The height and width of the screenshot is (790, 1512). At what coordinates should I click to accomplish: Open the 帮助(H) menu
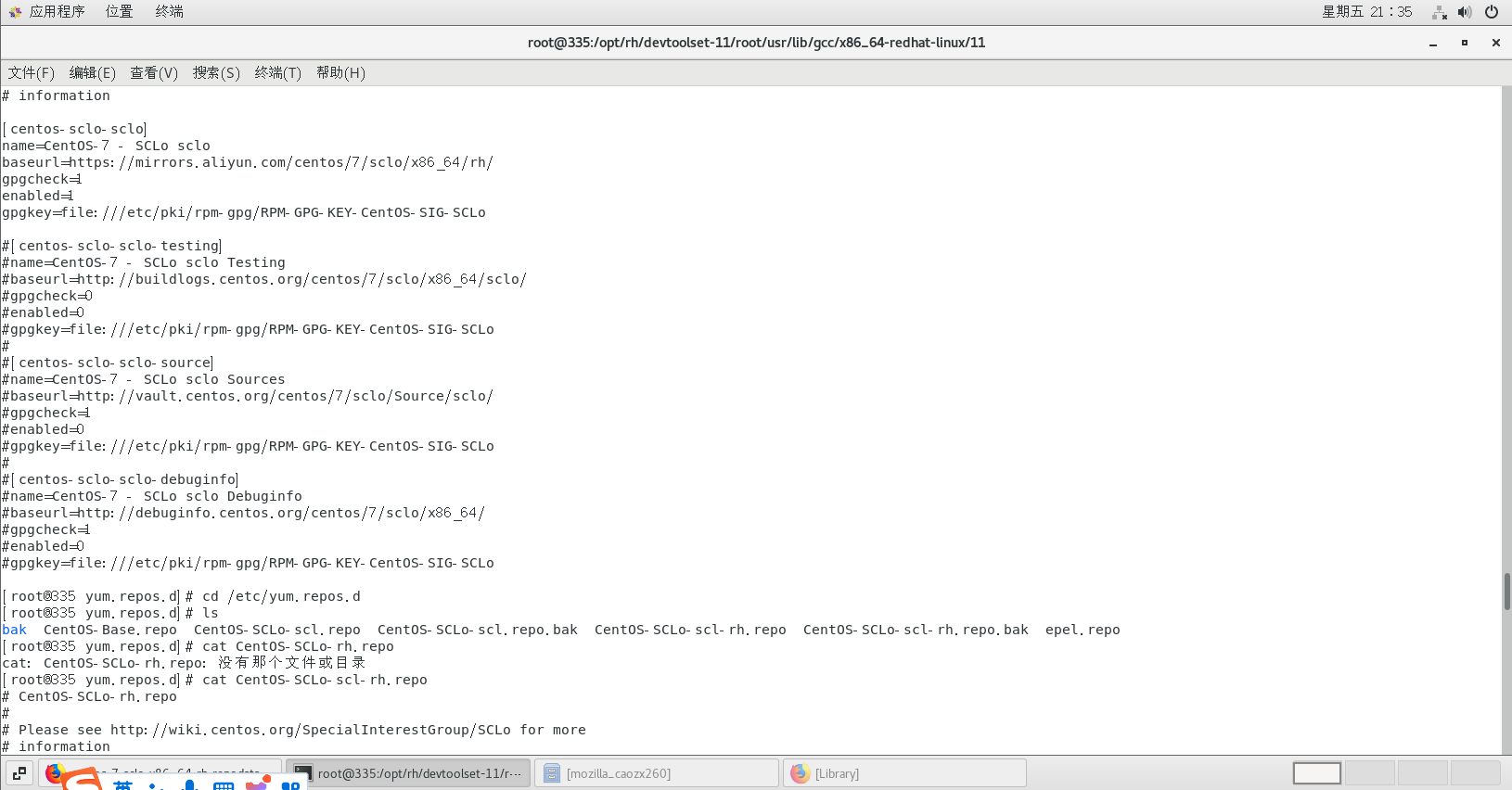(340, 73)
